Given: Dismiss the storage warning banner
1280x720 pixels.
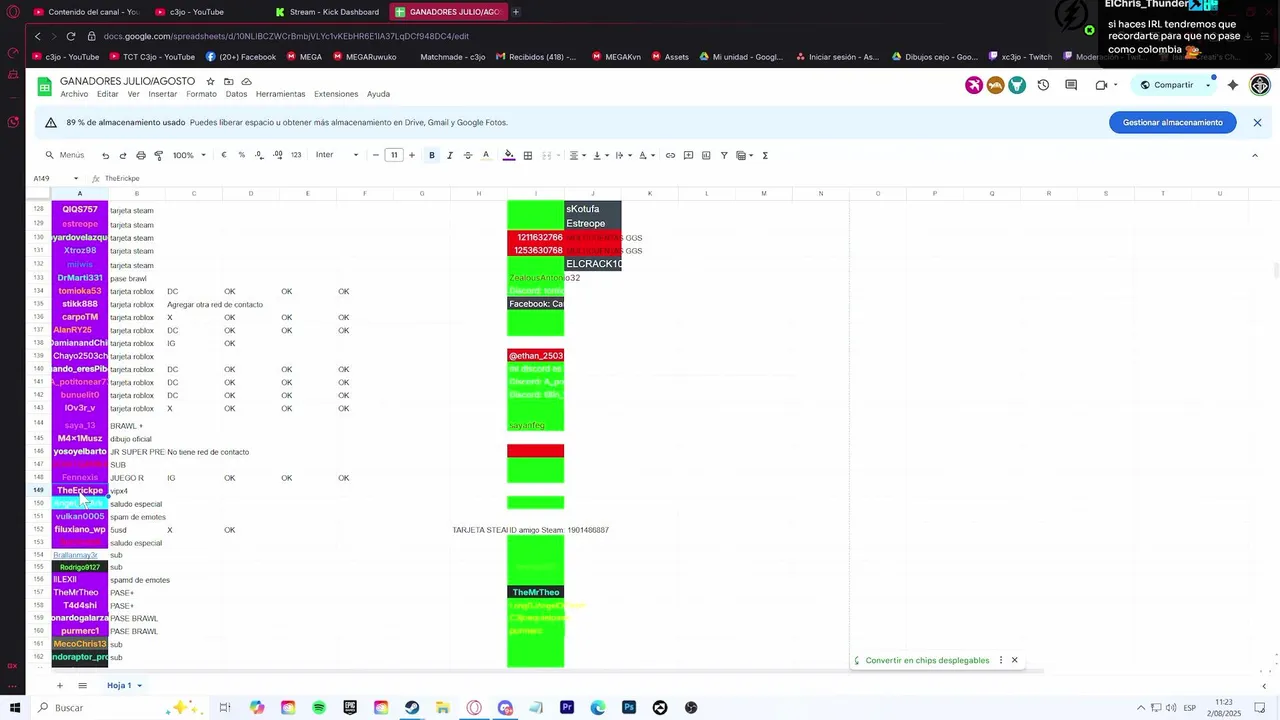Looking at the screenshot, I should point(1257,122).
